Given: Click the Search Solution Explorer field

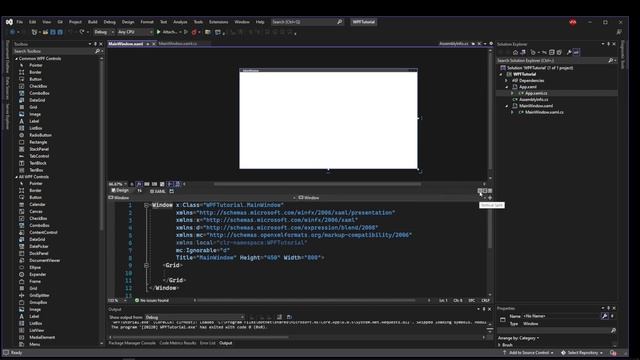Looking at the screenshot, I should [x=551, y=60].
